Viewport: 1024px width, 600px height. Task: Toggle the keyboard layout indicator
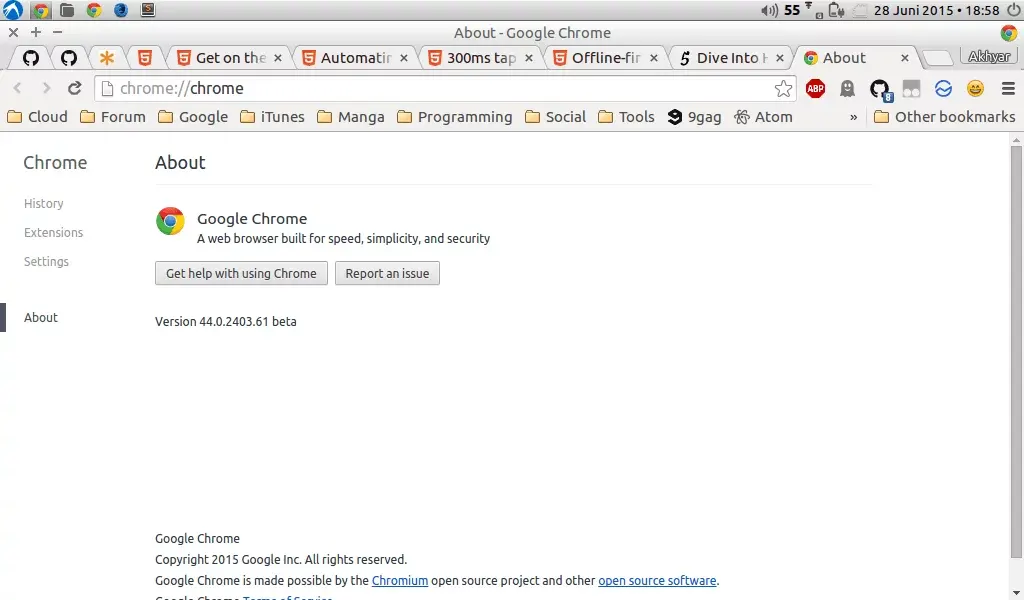(820, 14)
